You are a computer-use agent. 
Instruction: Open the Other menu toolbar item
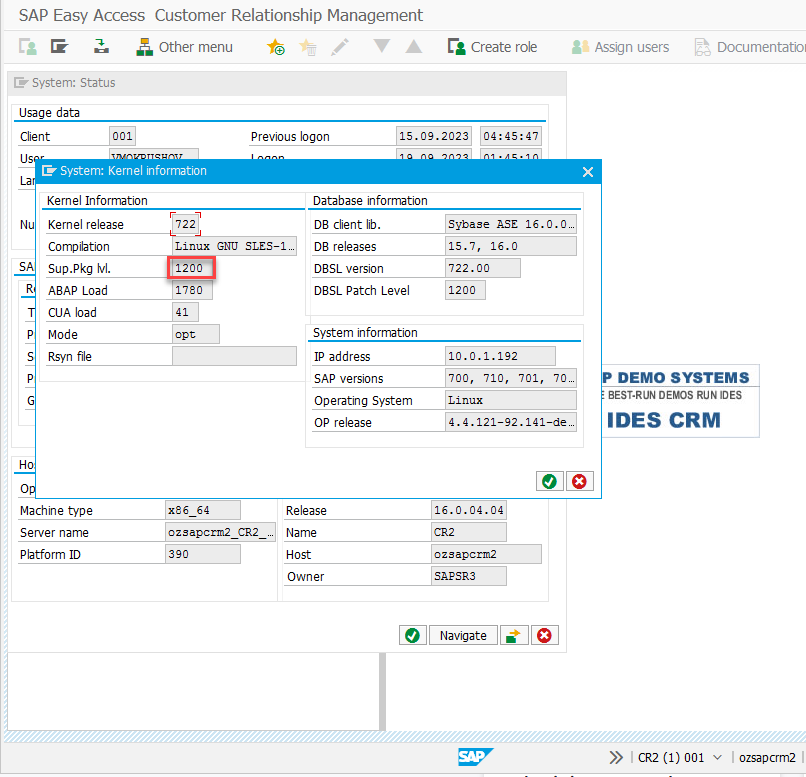(183, 47)
